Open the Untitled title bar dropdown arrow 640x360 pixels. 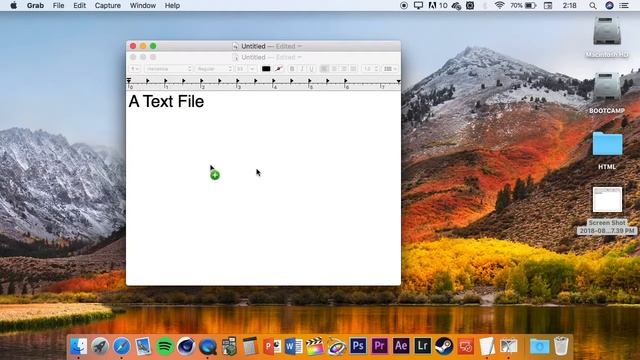point(300,46)
